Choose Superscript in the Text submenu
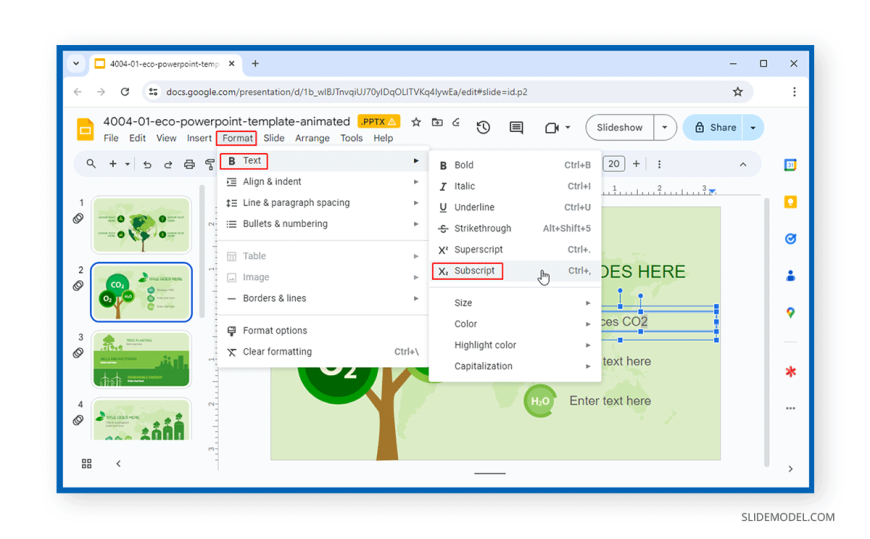 [515, 250]
